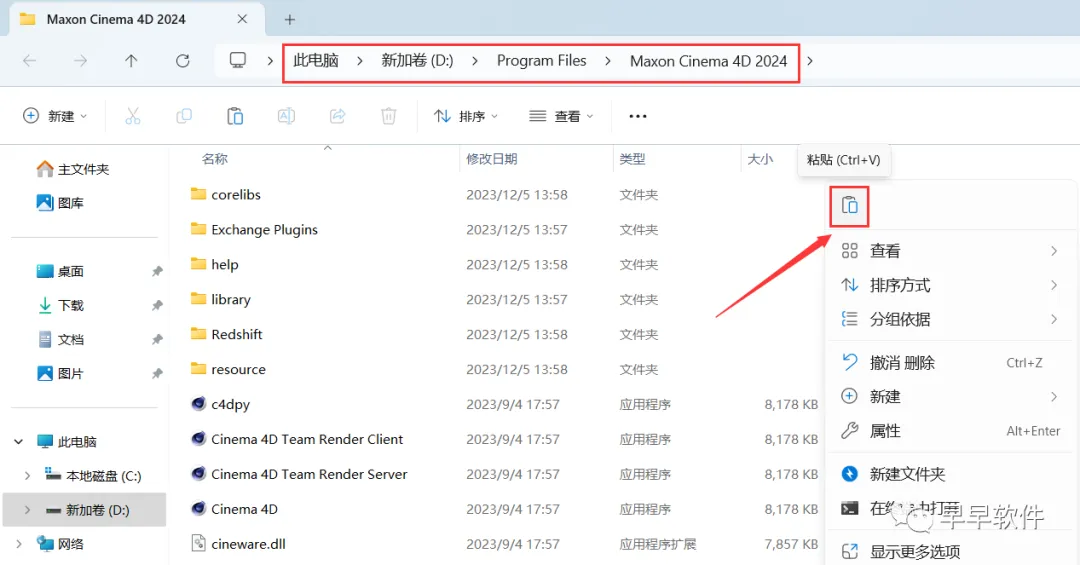
Task: Click the chevron after Program Files in the address bar
Action: pos(608,61)
